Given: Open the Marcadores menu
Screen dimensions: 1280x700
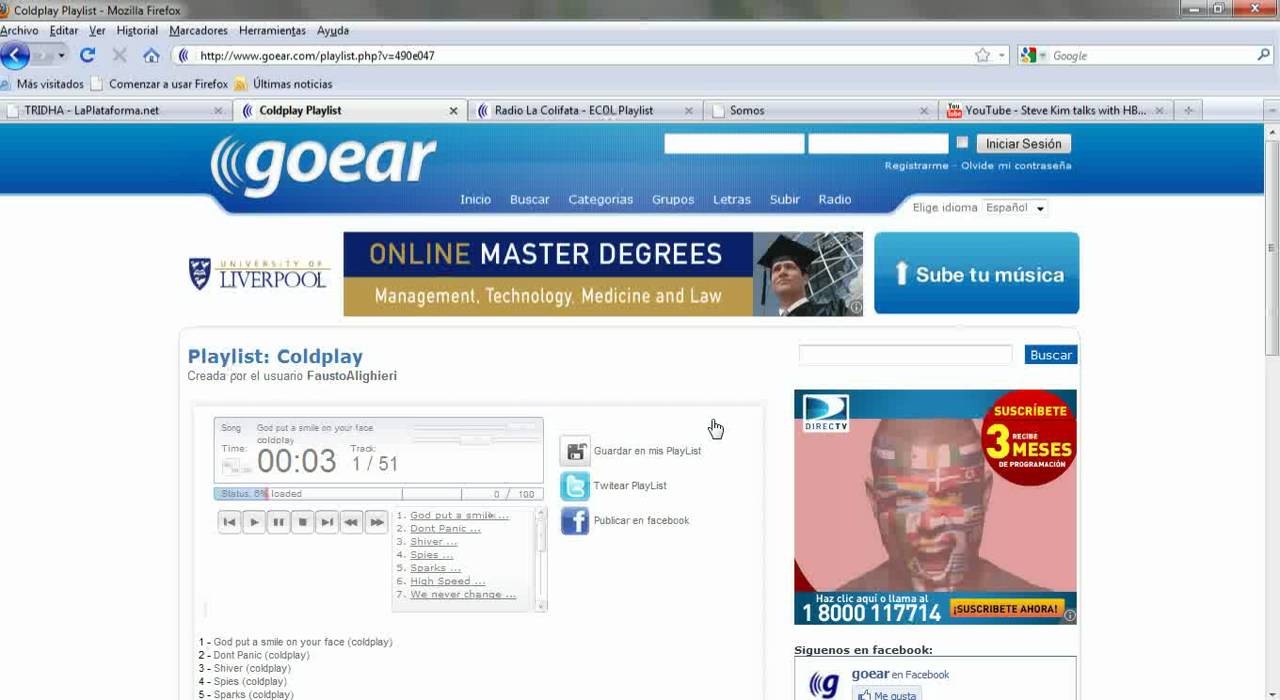Looking at the screenshot, I should [198, 31].
